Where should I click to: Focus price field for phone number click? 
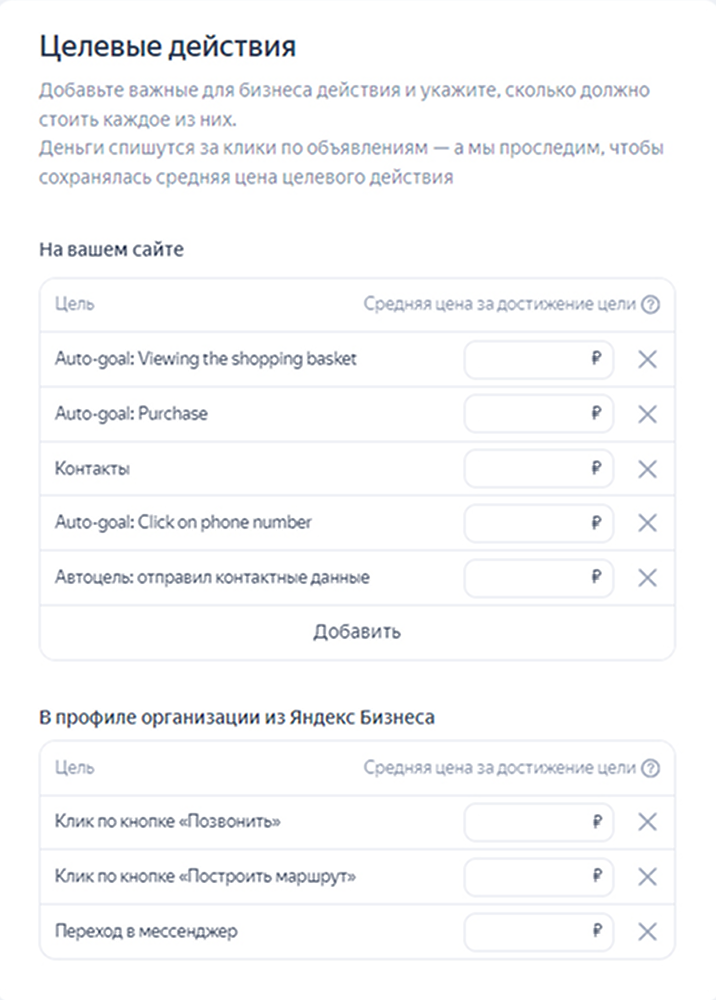point(539,523)
